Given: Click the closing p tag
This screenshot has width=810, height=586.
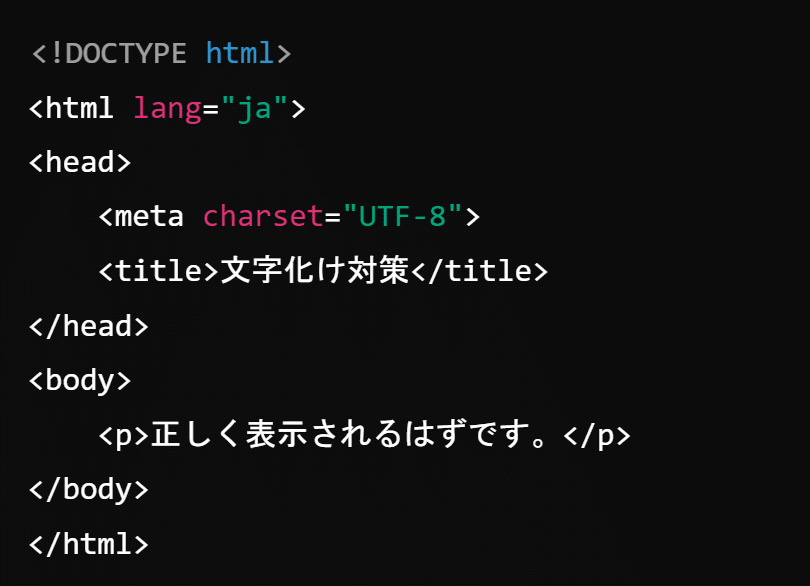Looking at the screenshot, I should 597,435.
